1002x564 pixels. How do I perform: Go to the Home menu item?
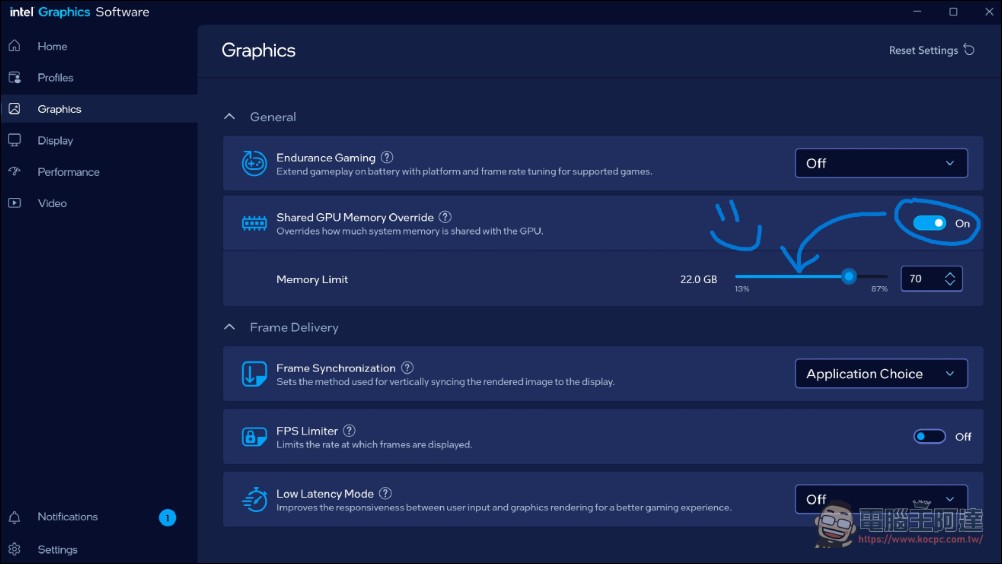tap(99, 46)
